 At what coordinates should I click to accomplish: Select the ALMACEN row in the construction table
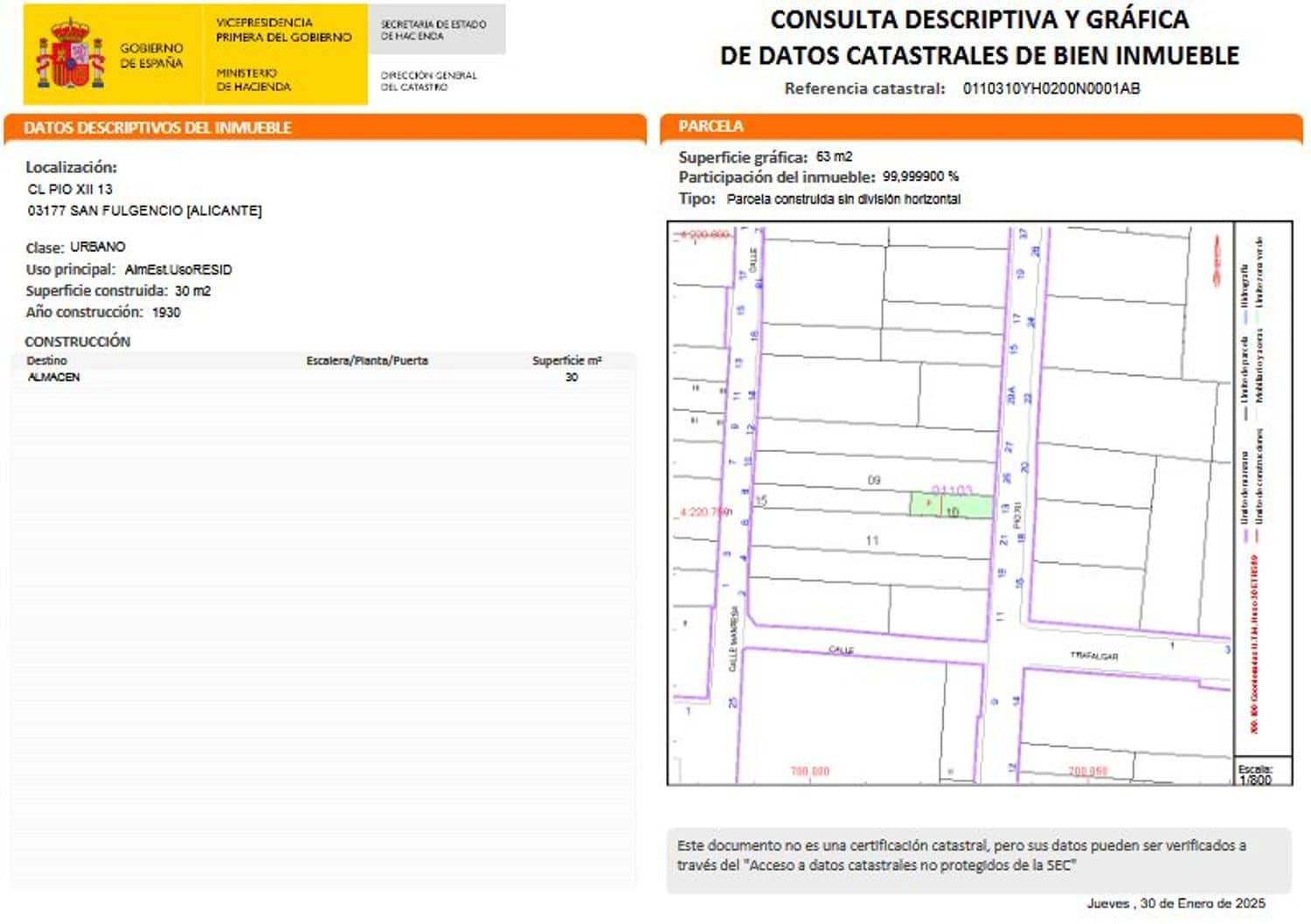[54, 377]
